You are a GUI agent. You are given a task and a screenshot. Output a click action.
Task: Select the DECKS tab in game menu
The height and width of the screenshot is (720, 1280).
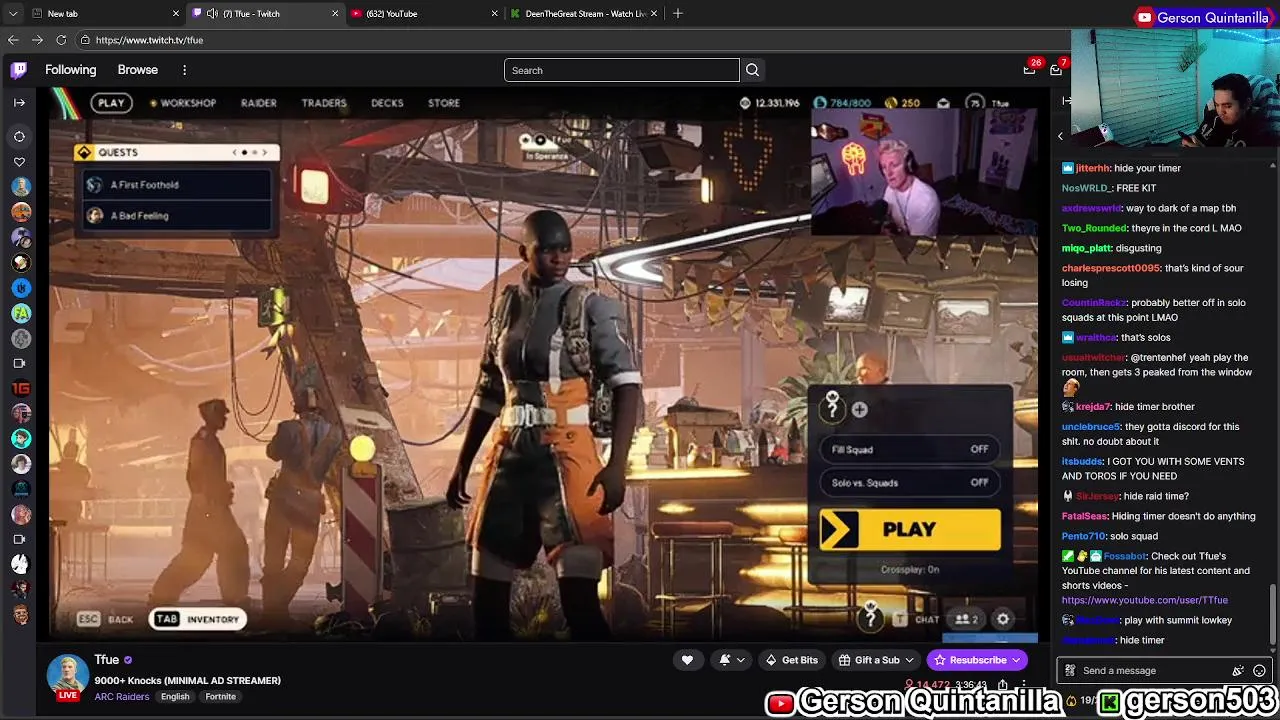coord(387,103)
